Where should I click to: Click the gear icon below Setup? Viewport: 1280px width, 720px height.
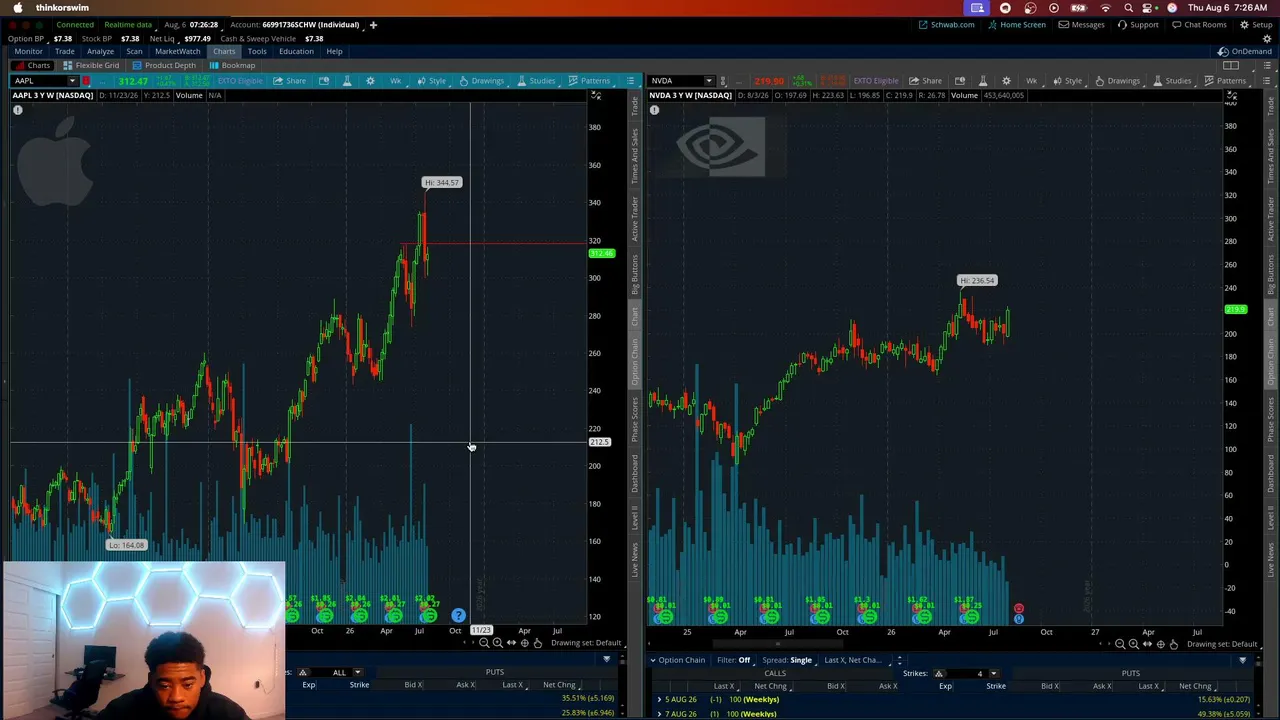point(1267,38)
